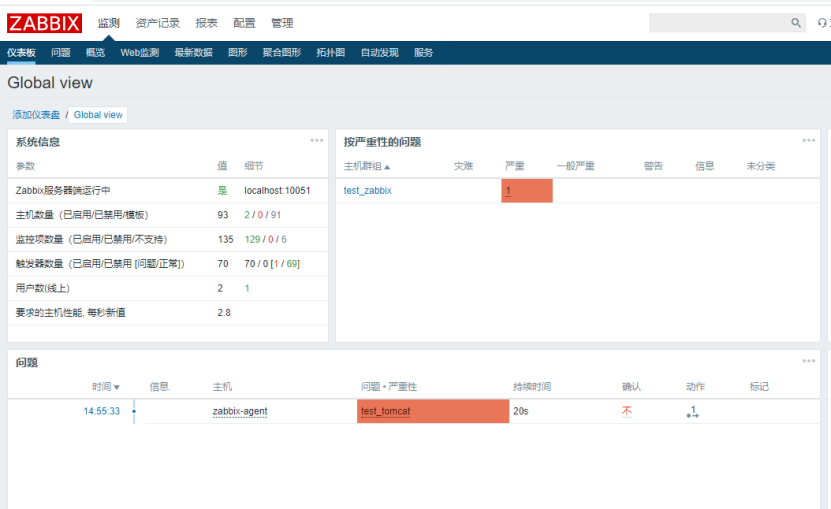Image resolution: width=831 pixels, height=509 pixels.
Task: Click the Global view breadcrumb link
Action: tap(98, 115)
